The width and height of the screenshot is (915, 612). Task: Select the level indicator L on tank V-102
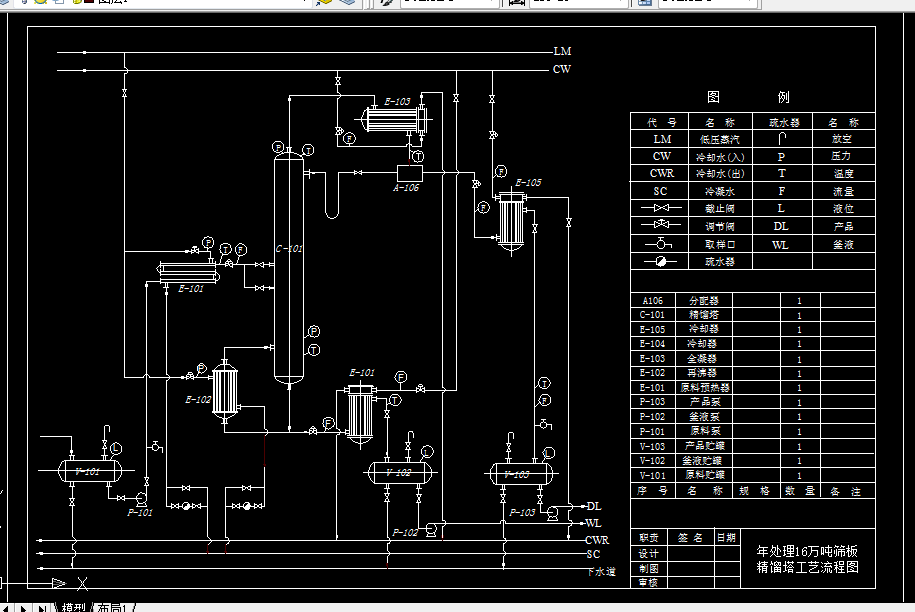point(427,452)
